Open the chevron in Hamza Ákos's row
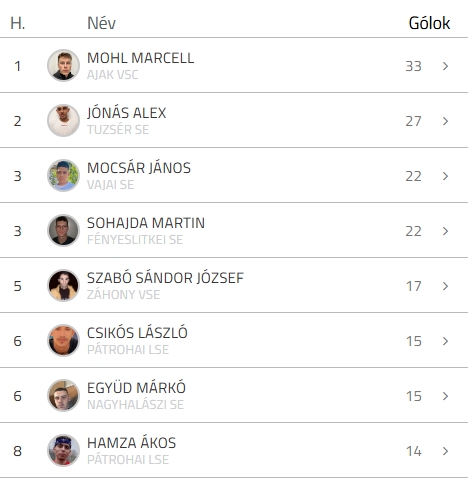468x495 pixels. click(445, 451)
